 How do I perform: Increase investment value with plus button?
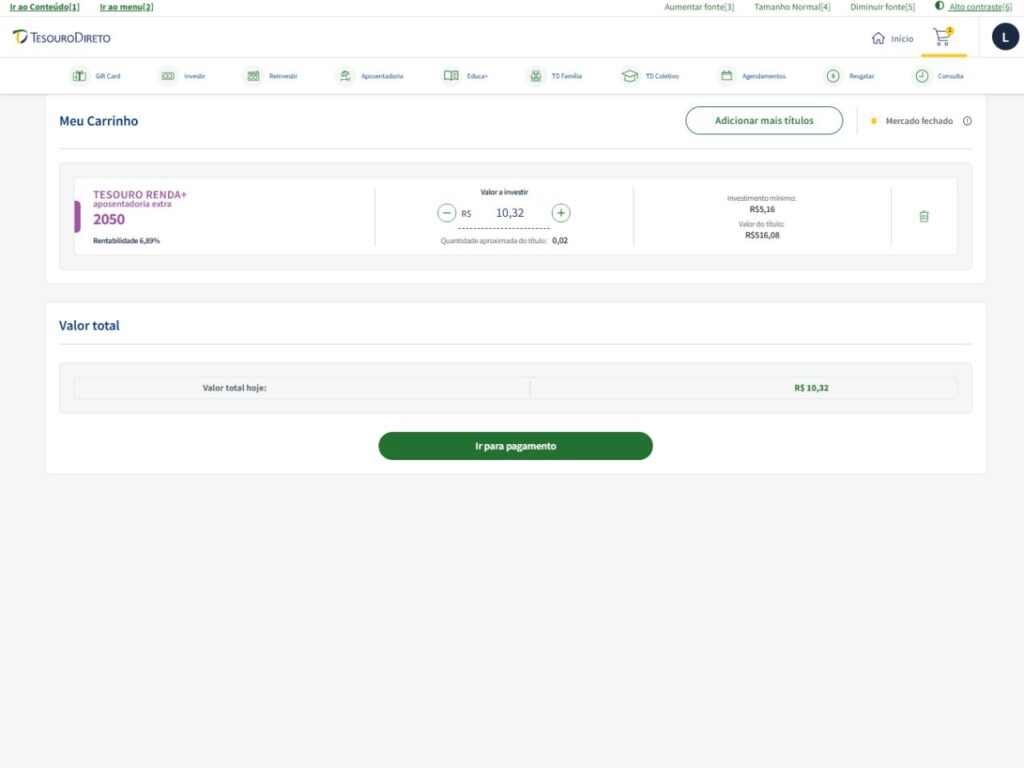click(561, 213)
